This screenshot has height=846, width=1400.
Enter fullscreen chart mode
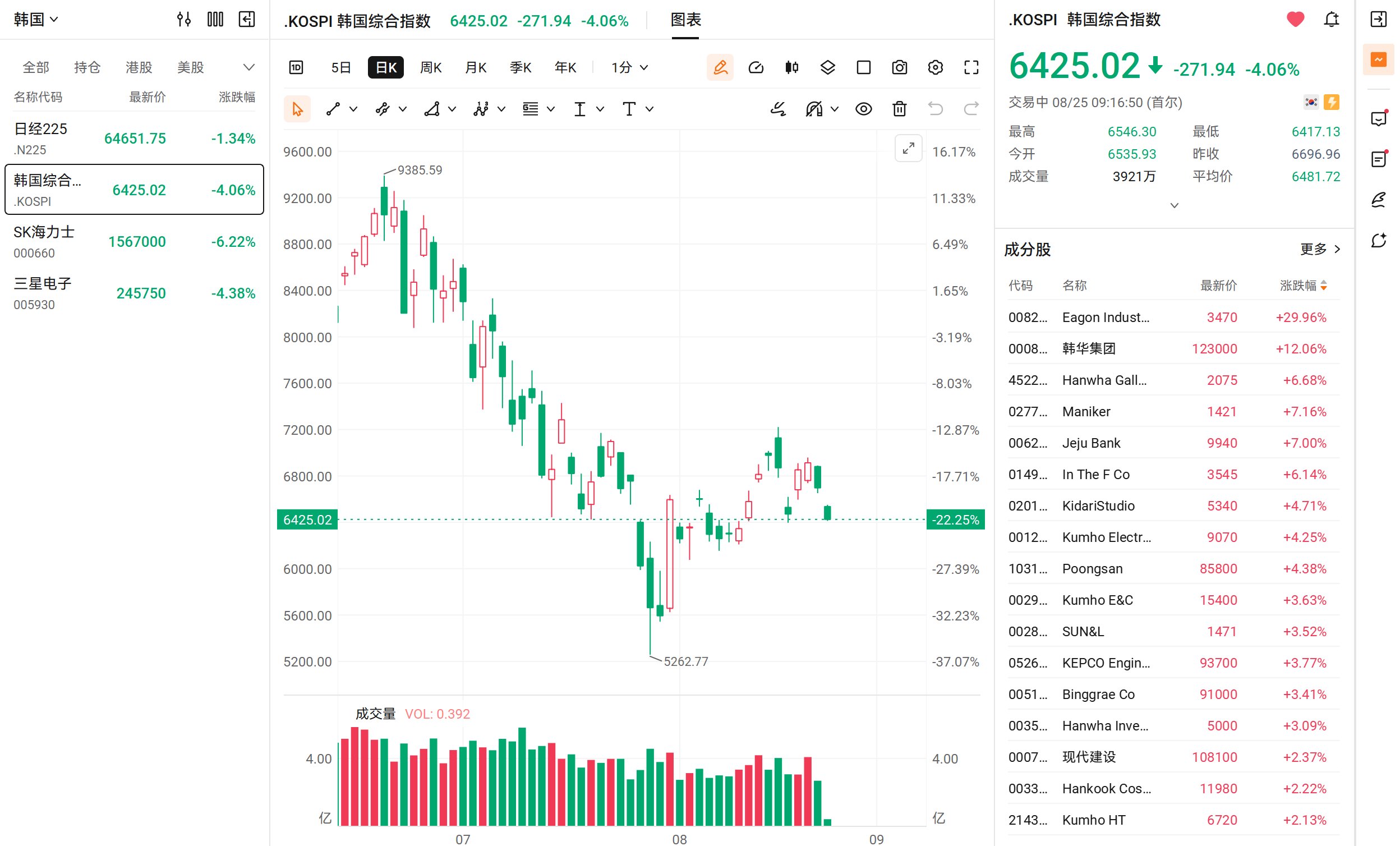[971, 68]
